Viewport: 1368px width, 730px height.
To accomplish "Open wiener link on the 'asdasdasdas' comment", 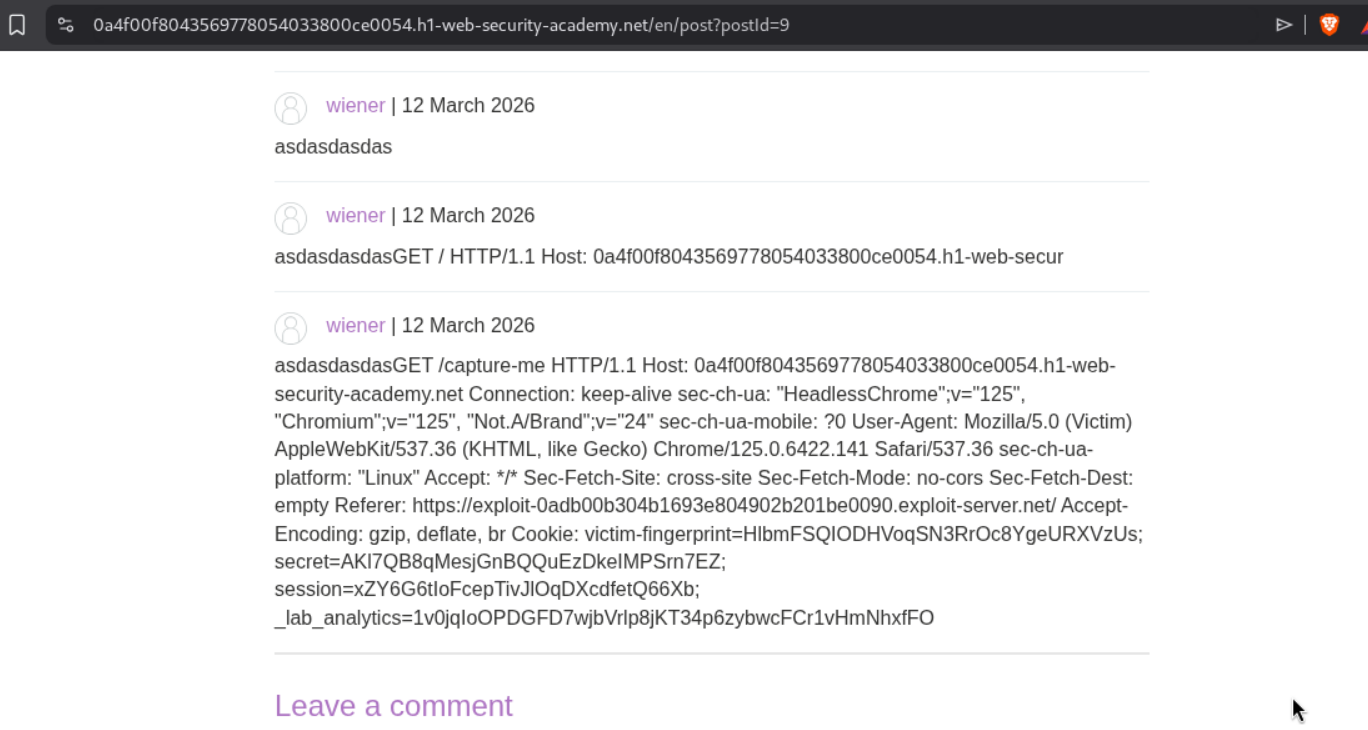I will coord(355,106).
